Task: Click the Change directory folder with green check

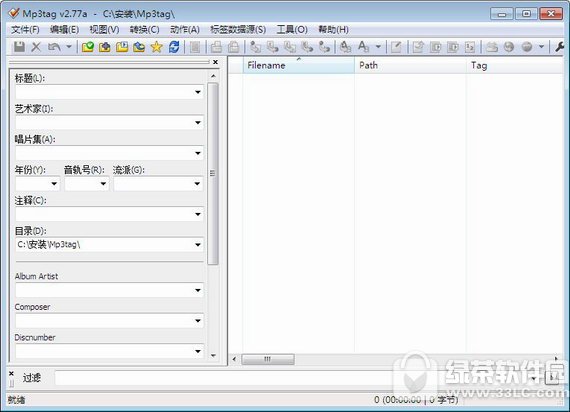Action: click(88, 47)
